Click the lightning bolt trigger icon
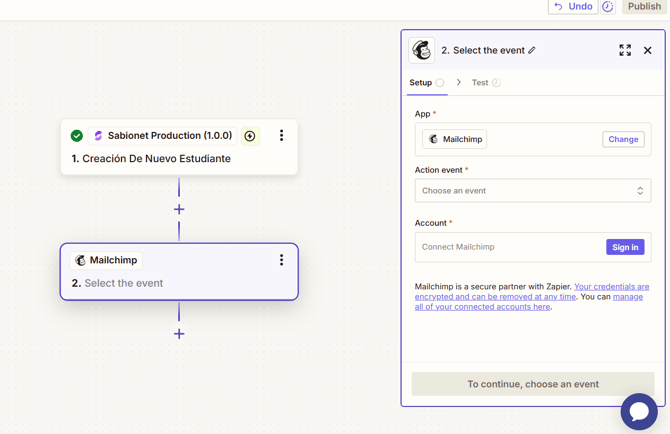Viewport: 670px width, 434px height. [250, 136]
